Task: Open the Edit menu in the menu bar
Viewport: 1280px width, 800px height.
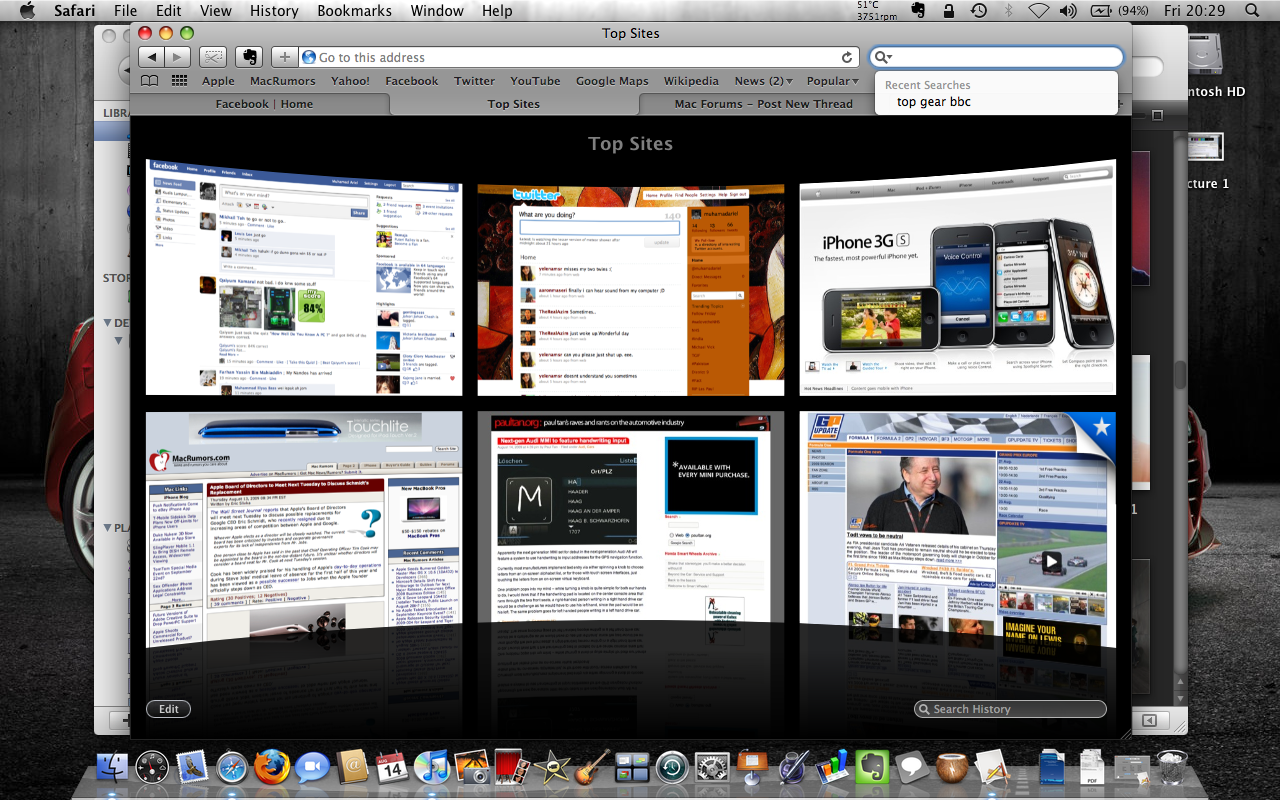Action: (x=169, y=11)
